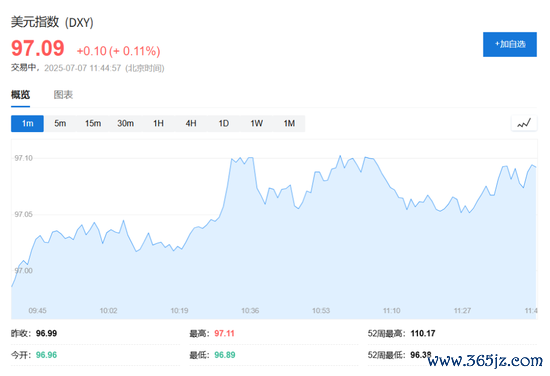This screenshot has width=550, height=376.
Task: Open the 概览 overview tab
Action: pos(20,95)
